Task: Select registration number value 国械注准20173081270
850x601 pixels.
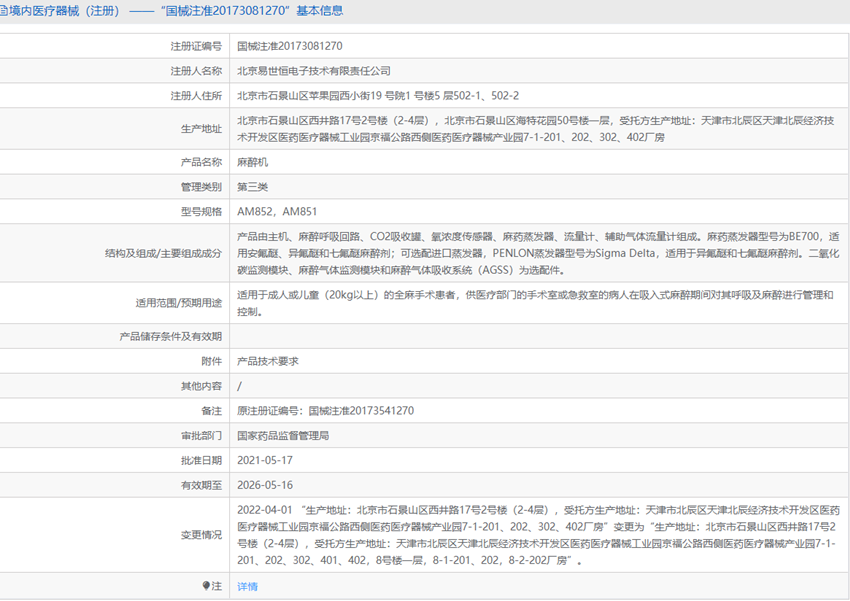Action: click(290, 46)
